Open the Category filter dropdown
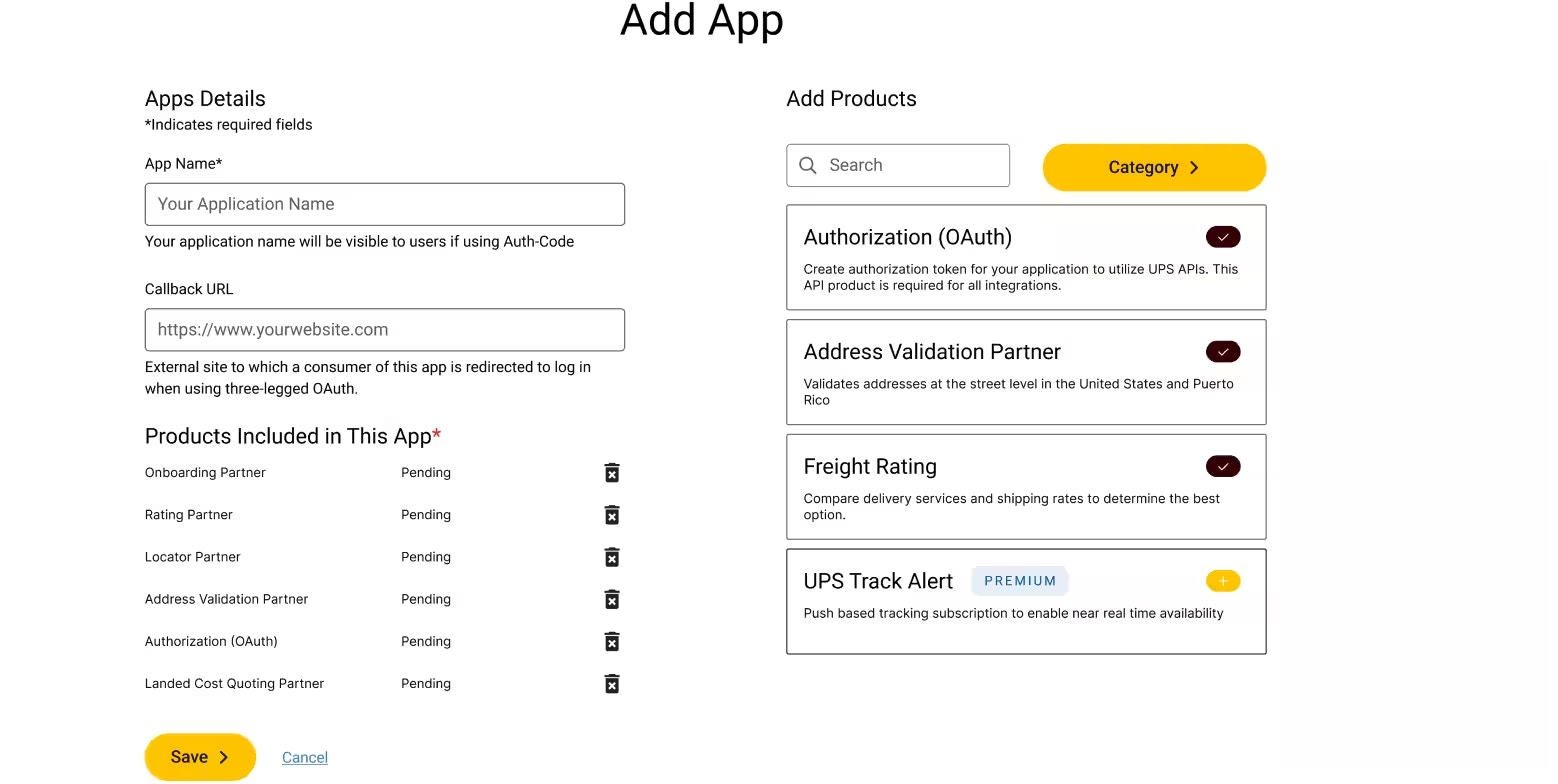The height and width of the screenshot is (784, 1558). (1153, 167)
